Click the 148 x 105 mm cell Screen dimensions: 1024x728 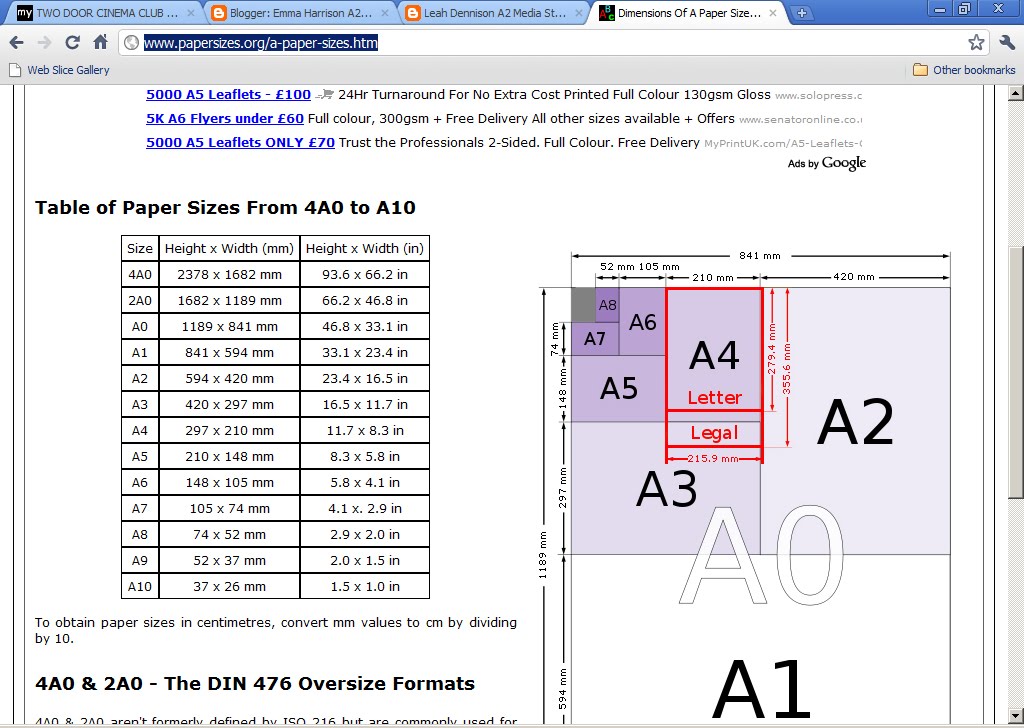(x=229, y=483)
